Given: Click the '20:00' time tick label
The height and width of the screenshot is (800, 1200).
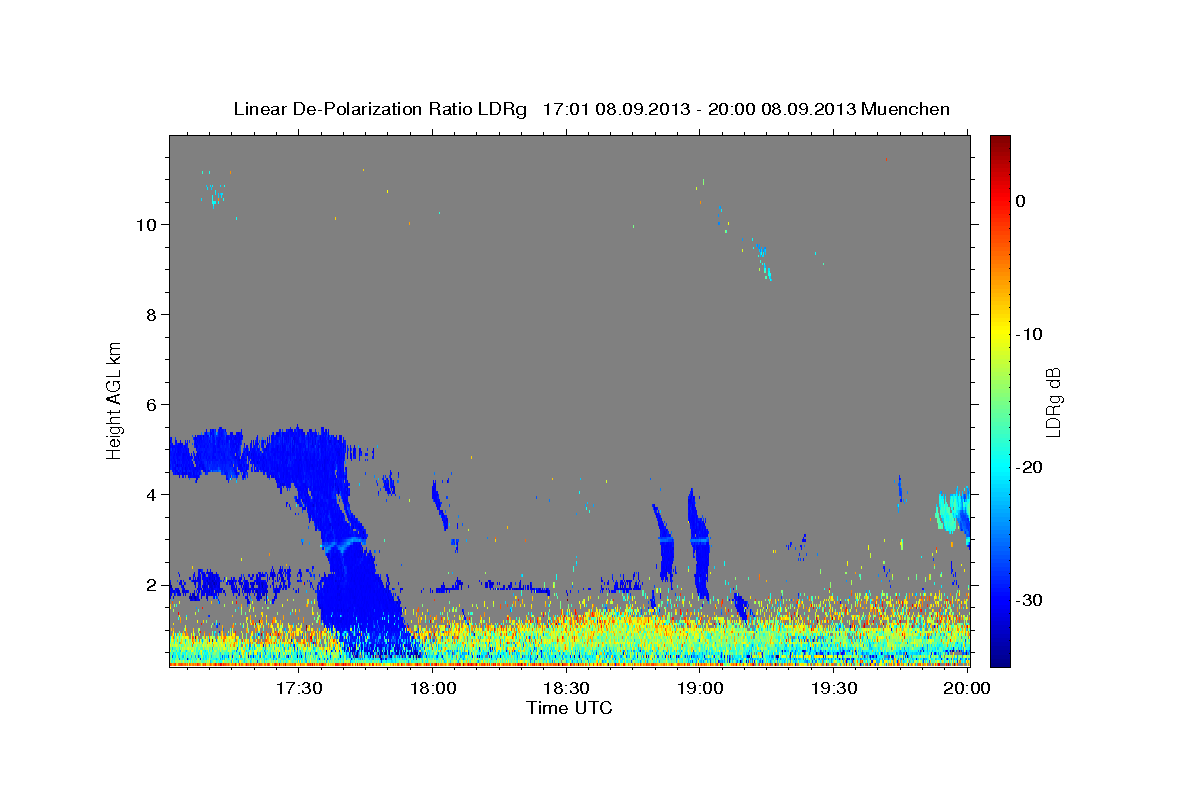Looking at the screenshot, I should tap(967, 689).
